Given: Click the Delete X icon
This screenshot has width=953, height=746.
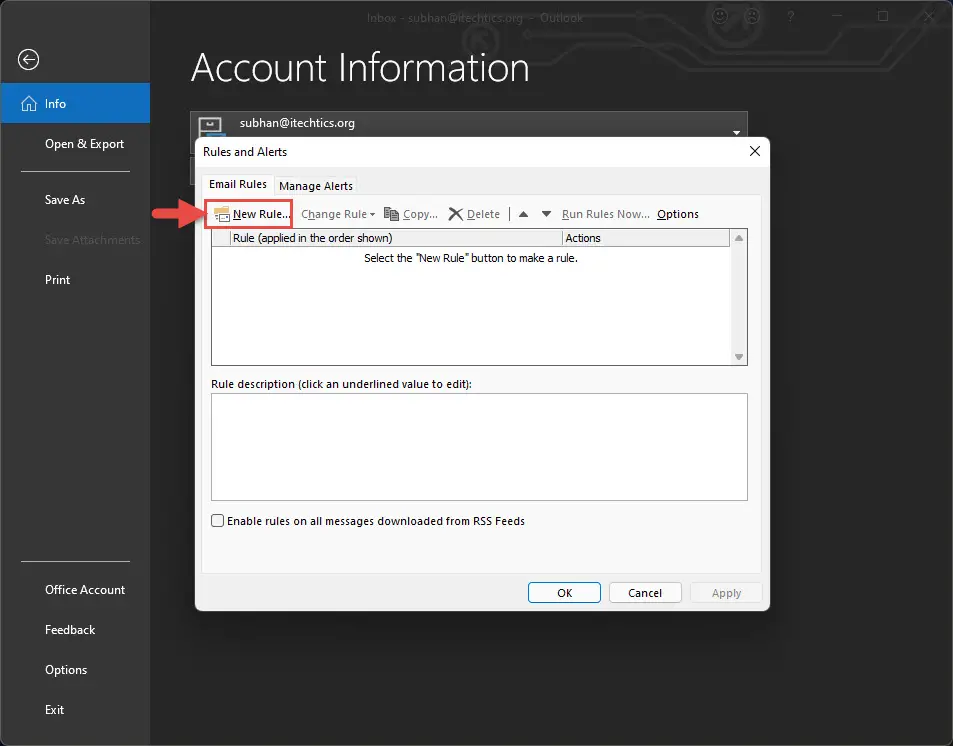Looking at the screenshot, I should tap(456, 214).
